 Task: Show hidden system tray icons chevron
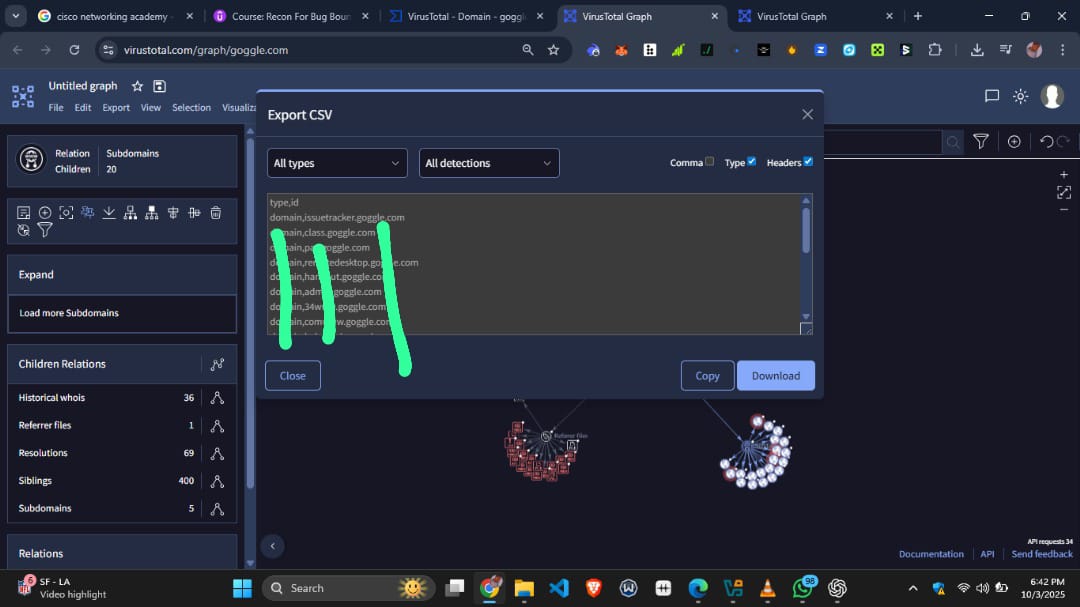coord(913,588)
